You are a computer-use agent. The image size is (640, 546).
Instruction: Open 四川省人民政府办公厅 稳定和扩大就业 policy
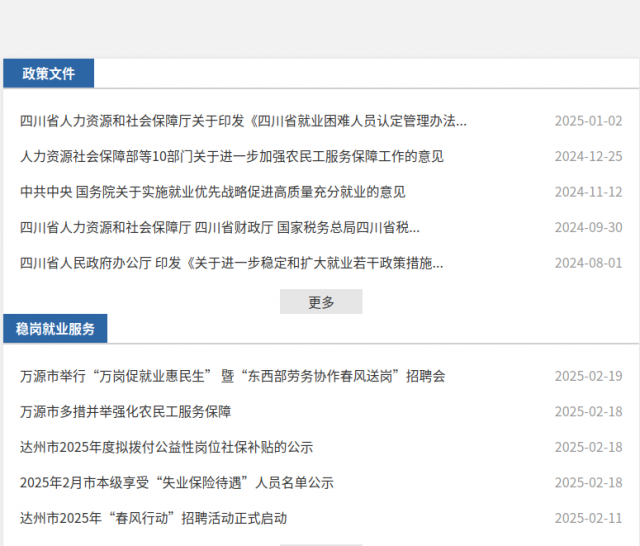pyautogui.click(x=231, y=263)
